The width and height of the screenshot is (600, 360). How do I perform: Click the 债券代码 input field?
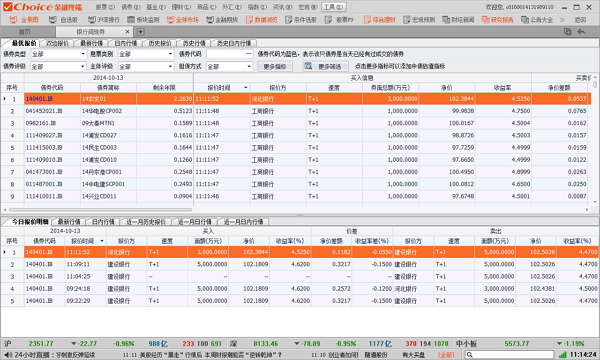pos(230,54)
